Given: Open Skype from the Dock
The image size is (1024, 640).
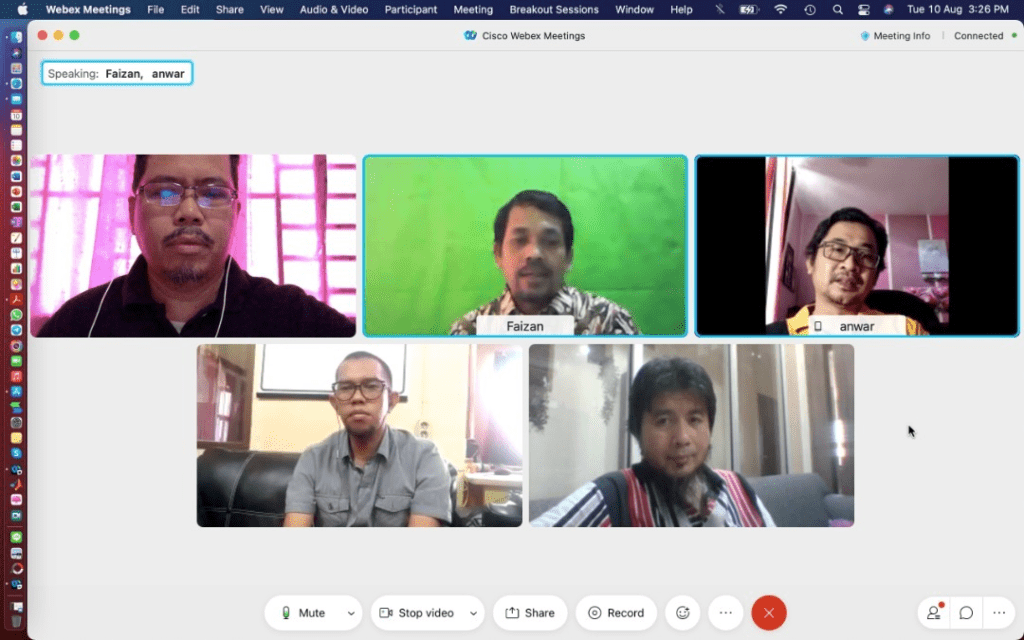Looking at the screenshot, I should (16, 453).
